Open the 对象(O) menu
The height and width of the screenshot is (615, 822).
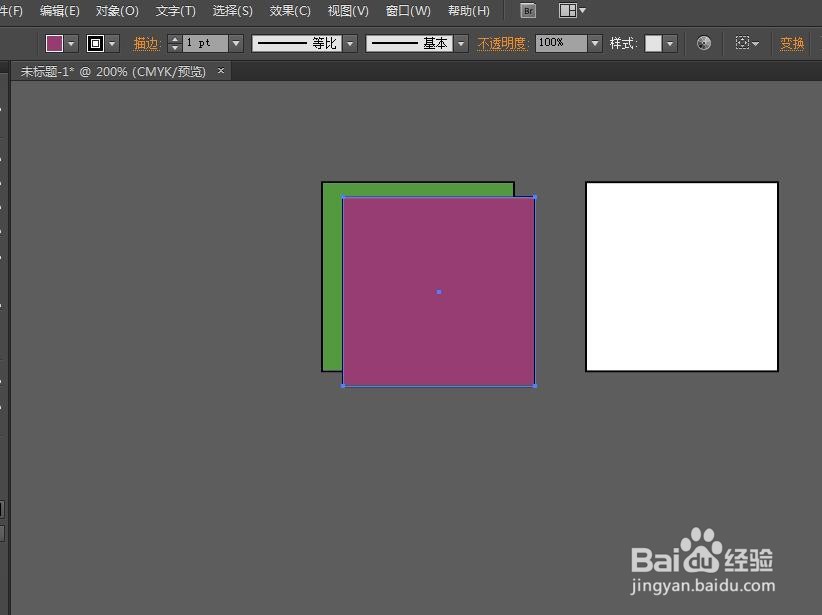117,10
